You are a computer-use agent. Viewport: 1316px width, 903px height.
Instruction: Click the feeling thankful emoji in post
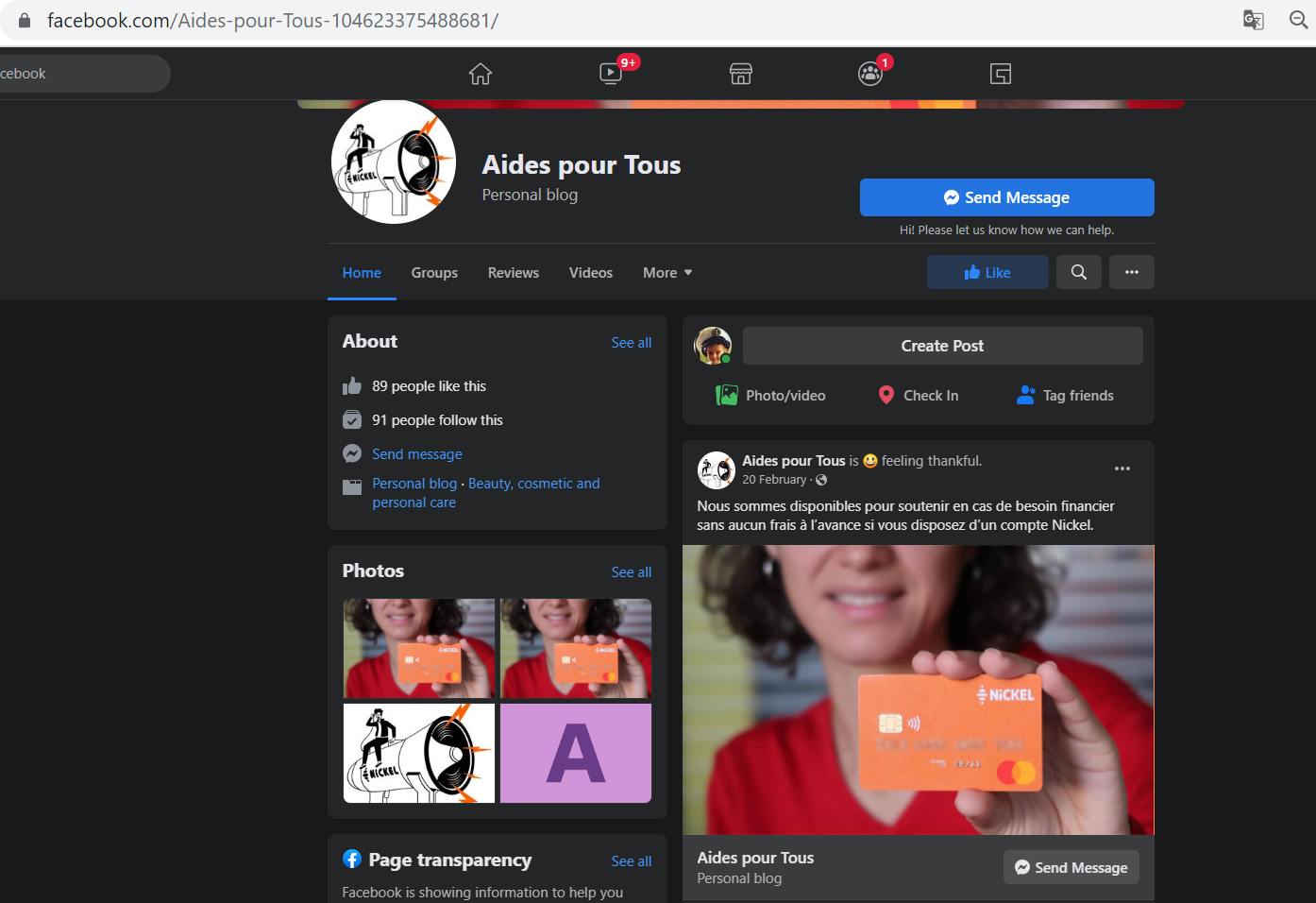[870, 461]
